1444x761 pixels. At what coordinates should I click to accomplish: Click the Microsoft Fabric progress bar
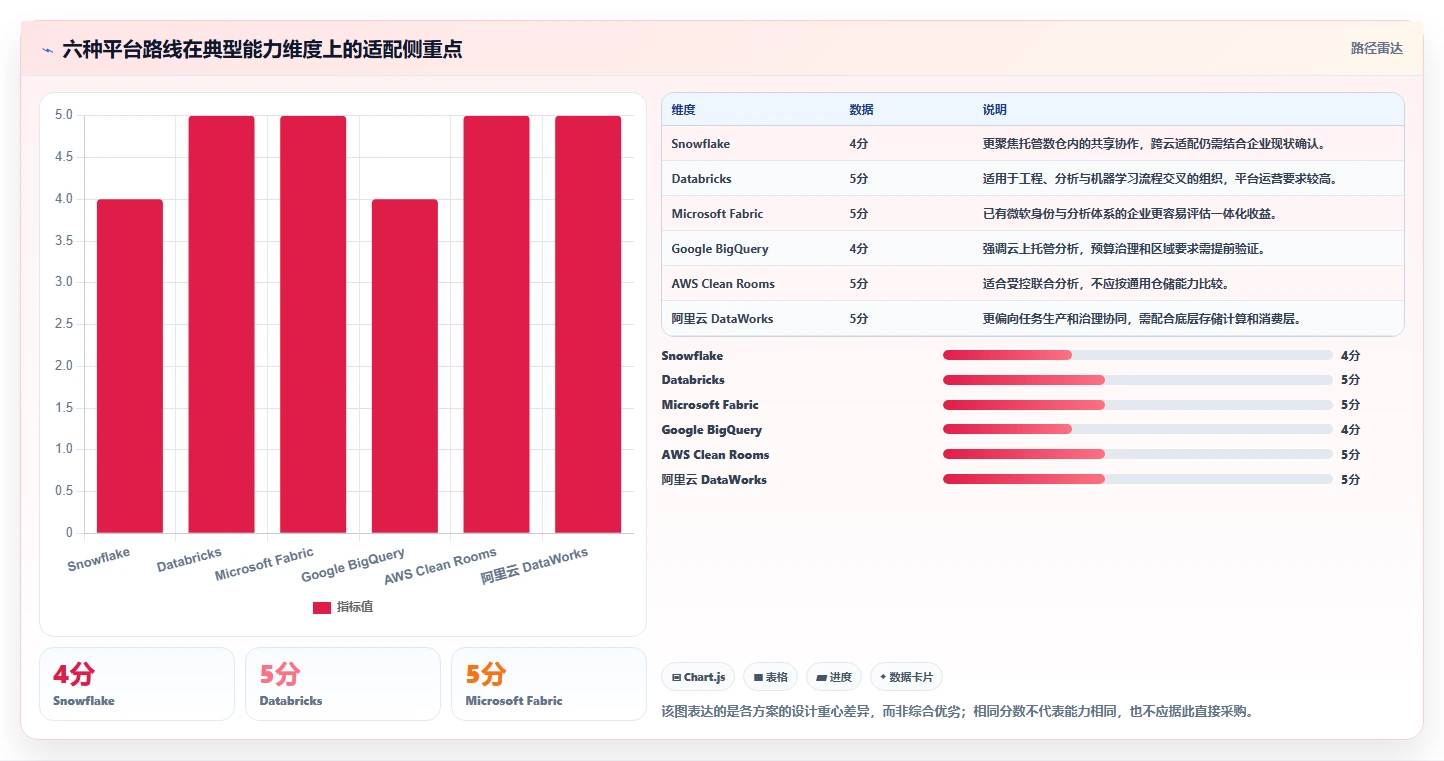coord(1137,405)
